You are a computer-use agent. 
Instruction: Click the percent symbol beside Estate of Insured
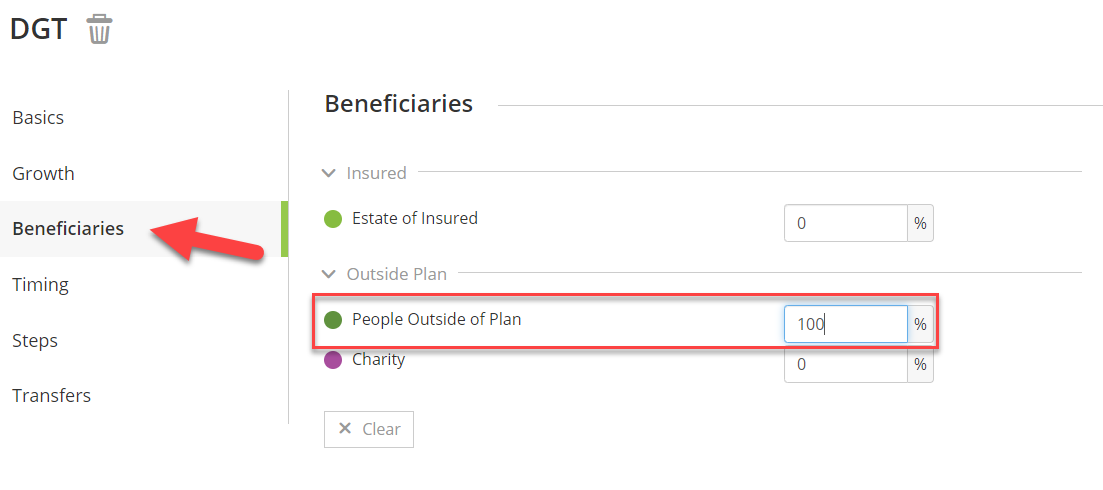(920, 224)
